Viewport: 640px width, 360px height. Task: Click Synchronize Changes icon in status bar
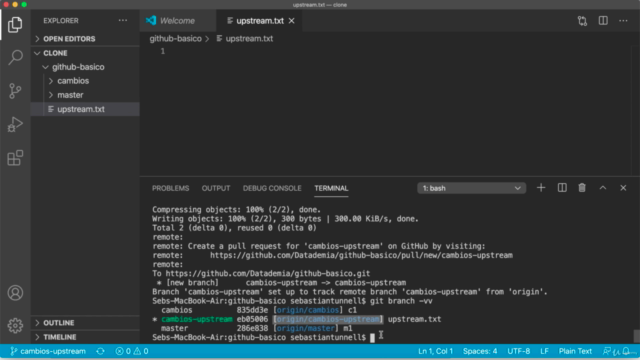click(x=100, y=351)
